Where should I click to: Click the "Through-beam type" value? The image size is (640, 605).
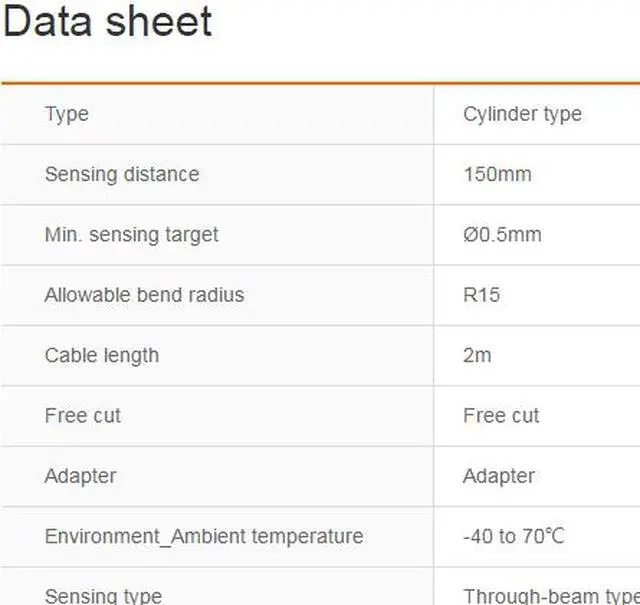pos(550,596)
